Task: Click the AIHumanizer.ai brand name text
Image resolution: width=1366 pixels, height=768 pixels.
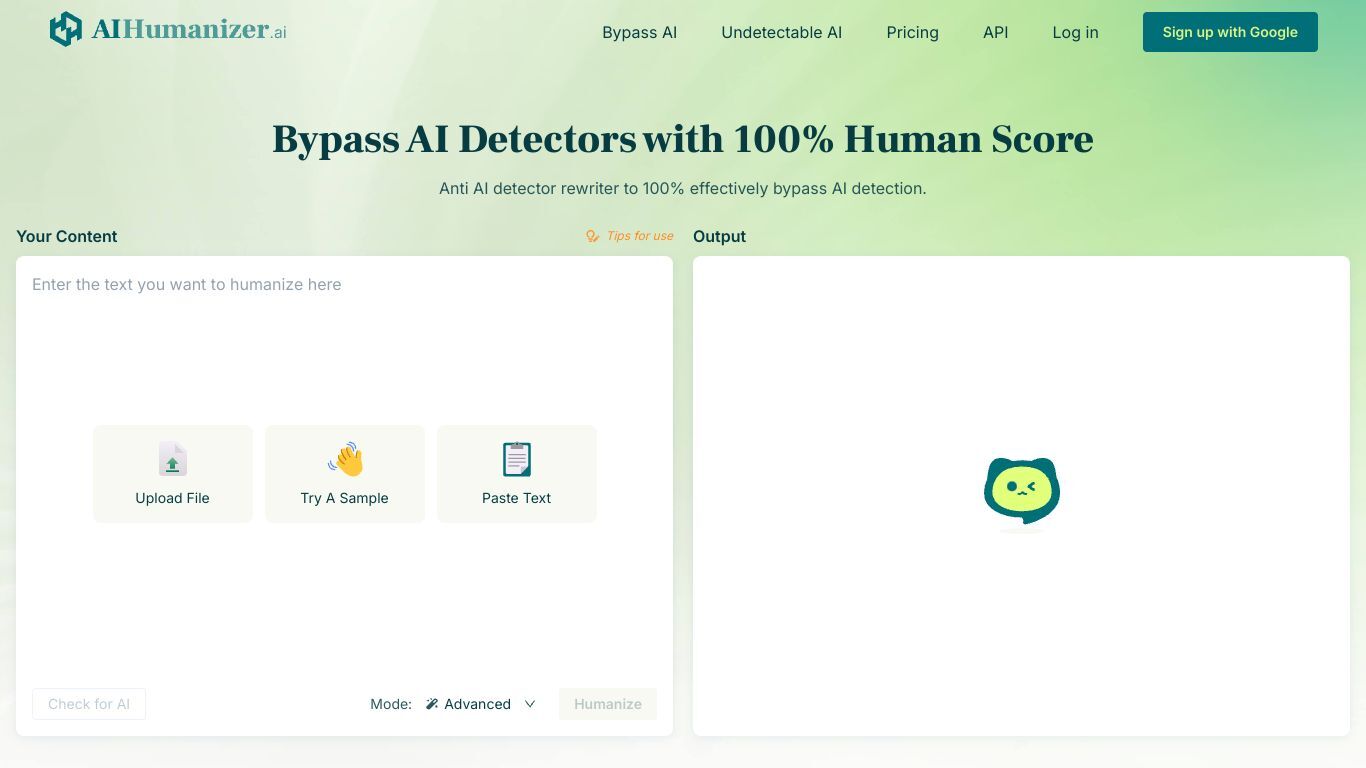Action: coord(189,30)
